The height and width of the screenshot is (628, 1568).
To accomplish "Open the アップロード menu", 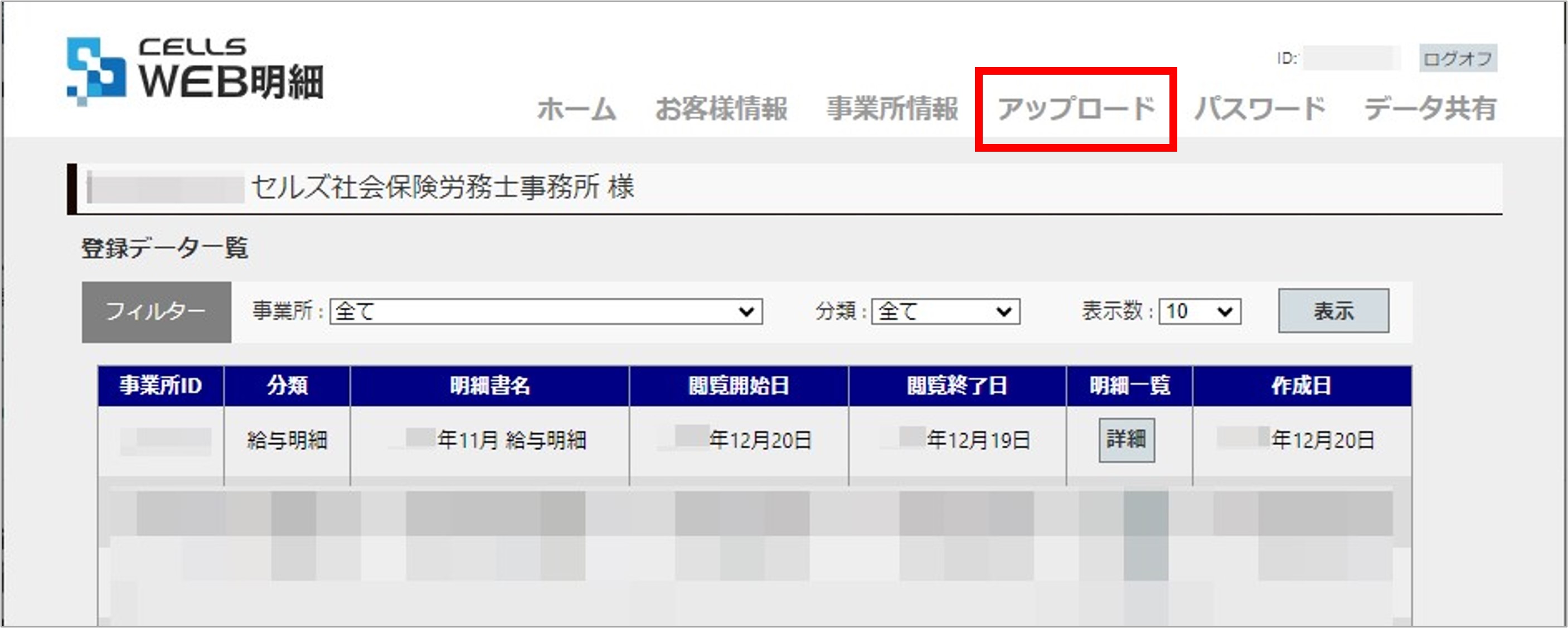I will point(1076,109).
